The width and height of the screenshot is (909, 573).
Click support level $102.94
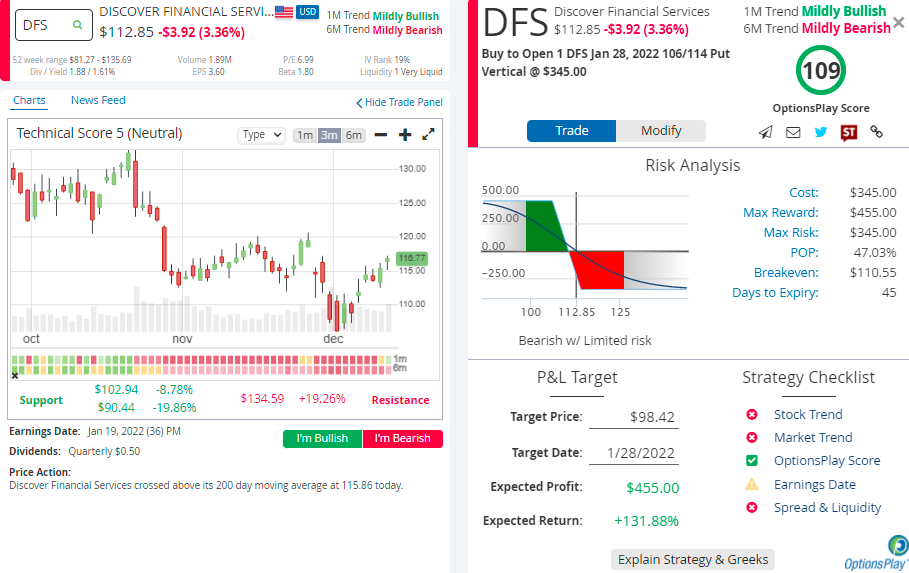point(116,390)
